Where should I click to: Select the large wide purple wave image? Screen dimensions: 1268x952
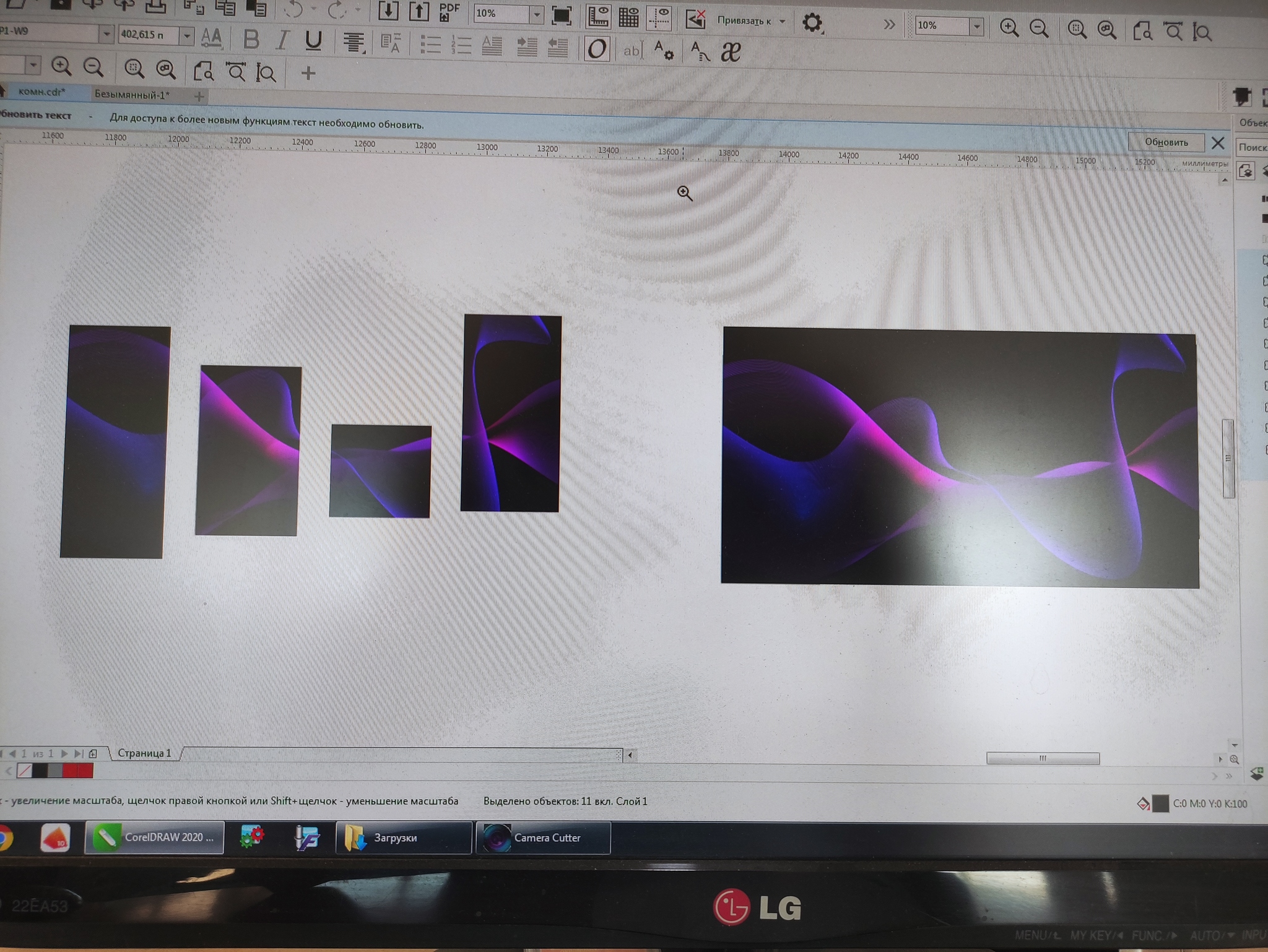point(960,457)
